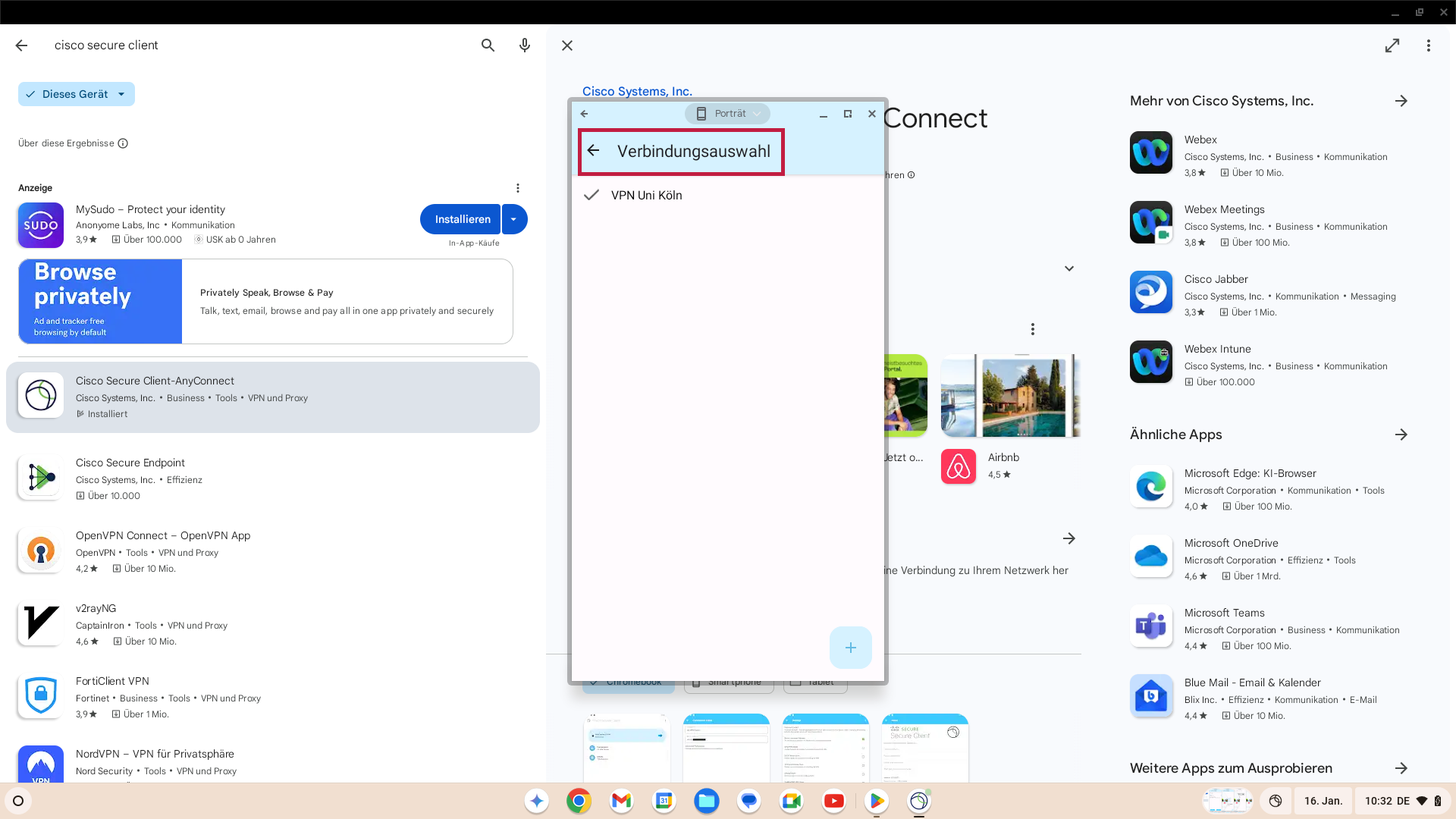Open the Airbnb app icon
Viewport: 1456px width, 819px height.
959,466
